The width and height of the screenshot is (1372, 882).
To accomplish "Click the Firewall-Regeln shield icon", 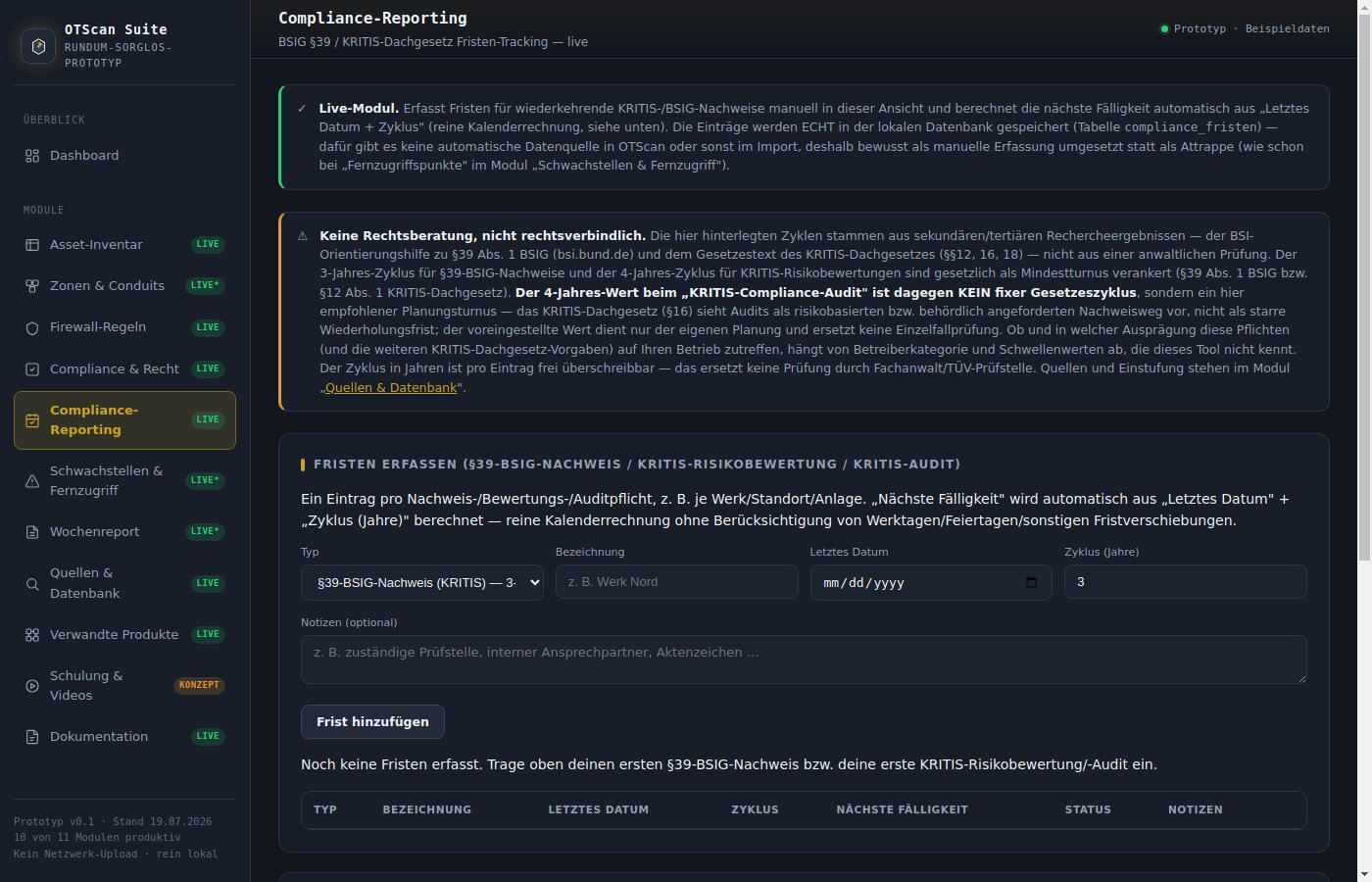I will coord(32,328).
